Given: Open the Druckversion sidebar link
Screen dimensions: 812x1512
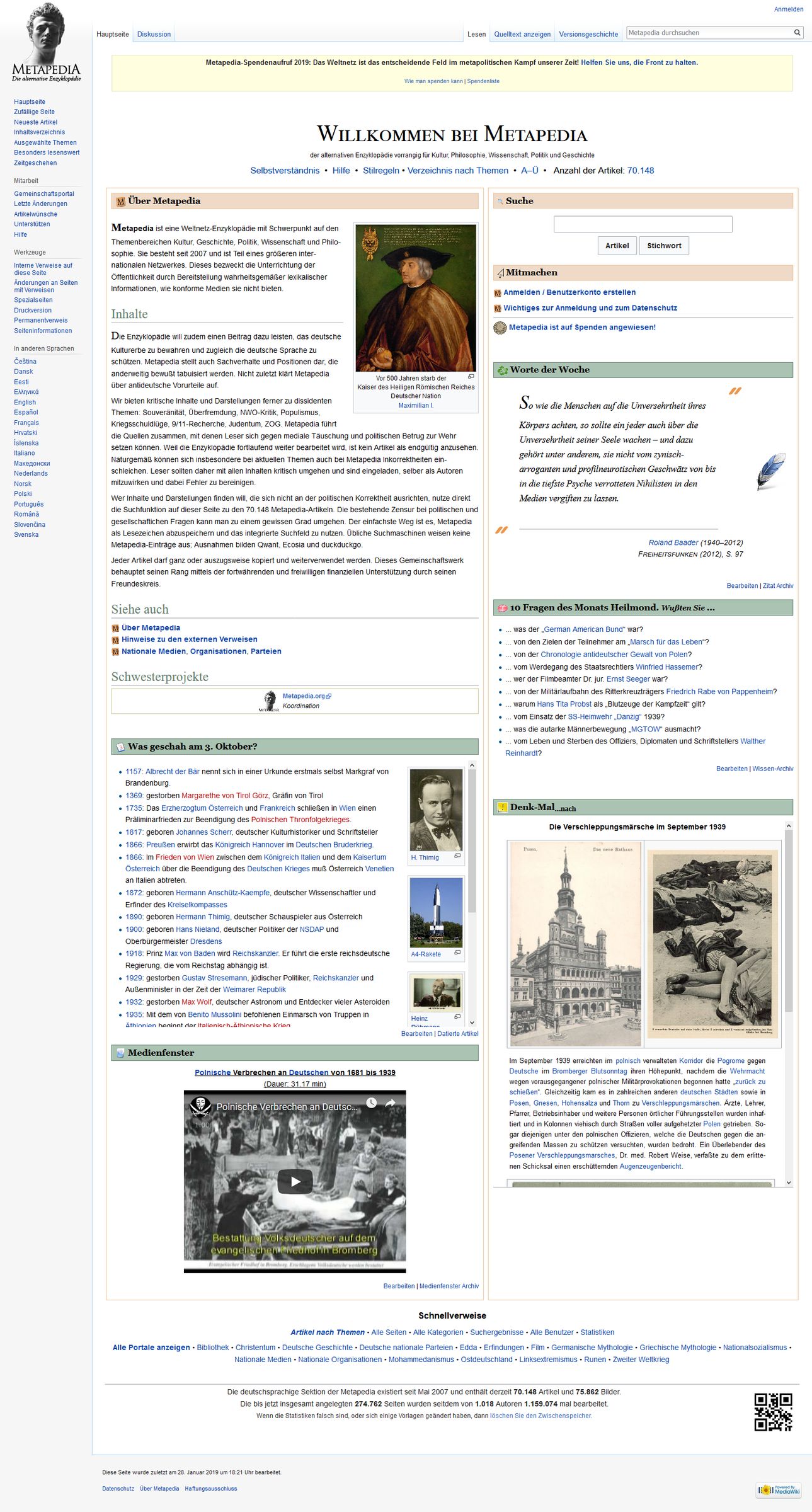Looking at the screenshot, I should (x=33, y=311).
